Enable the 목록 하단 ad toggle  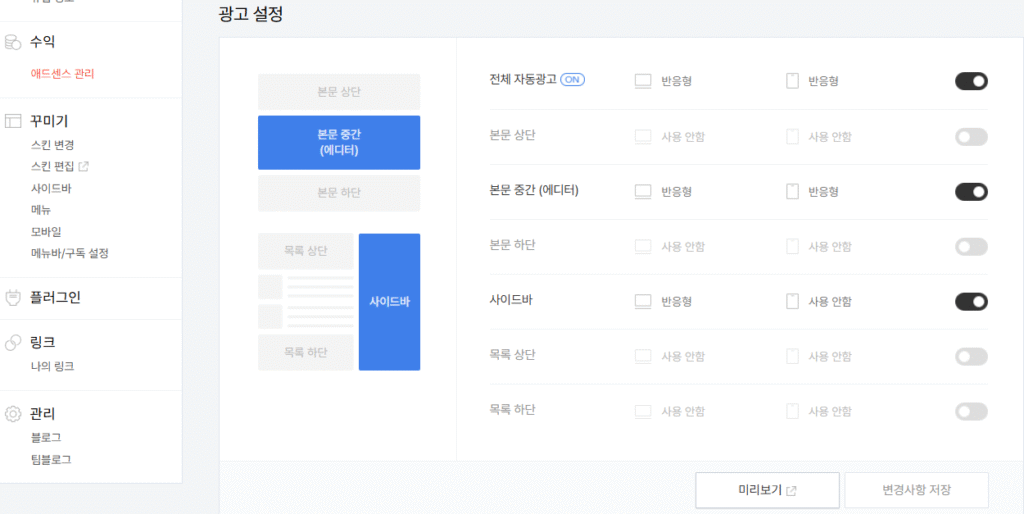coord(971,411)
